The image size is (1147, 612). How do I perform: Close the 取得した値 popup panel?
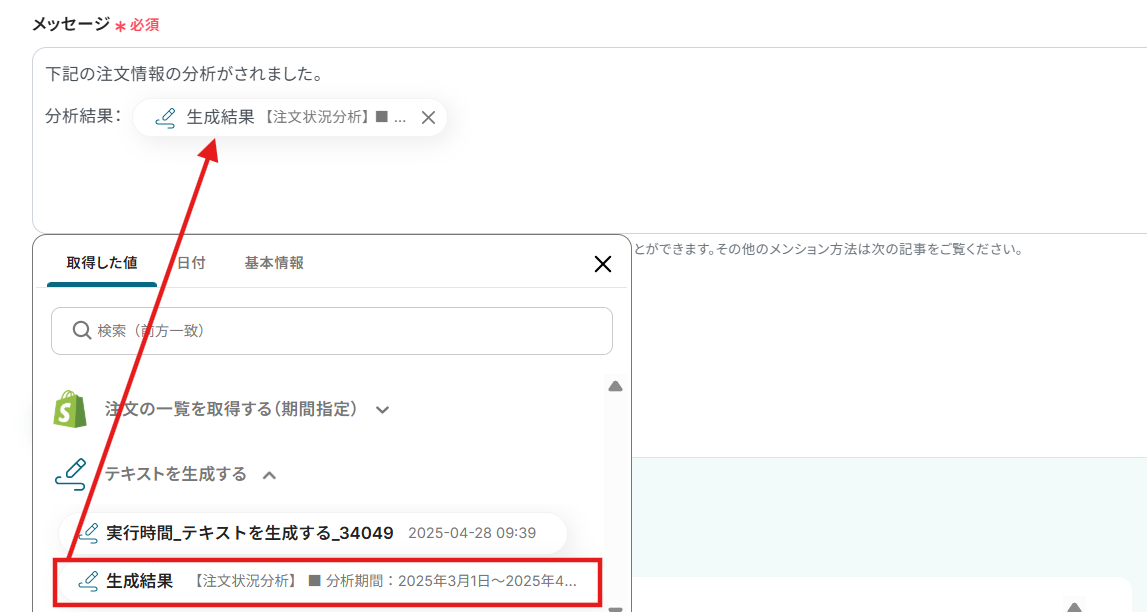pos(603,264)
